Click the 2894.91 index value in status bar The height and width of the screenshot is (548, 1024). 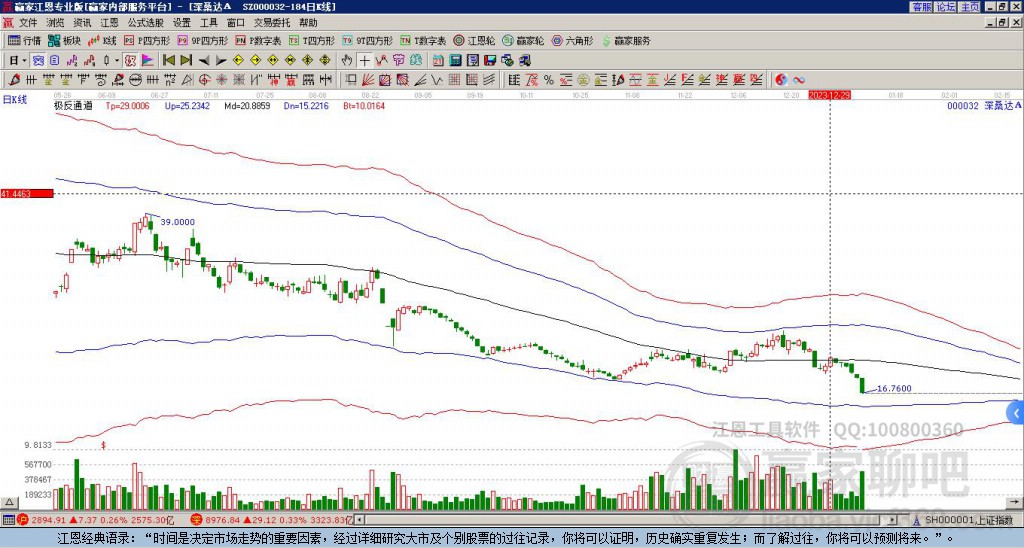pos(48,520)
